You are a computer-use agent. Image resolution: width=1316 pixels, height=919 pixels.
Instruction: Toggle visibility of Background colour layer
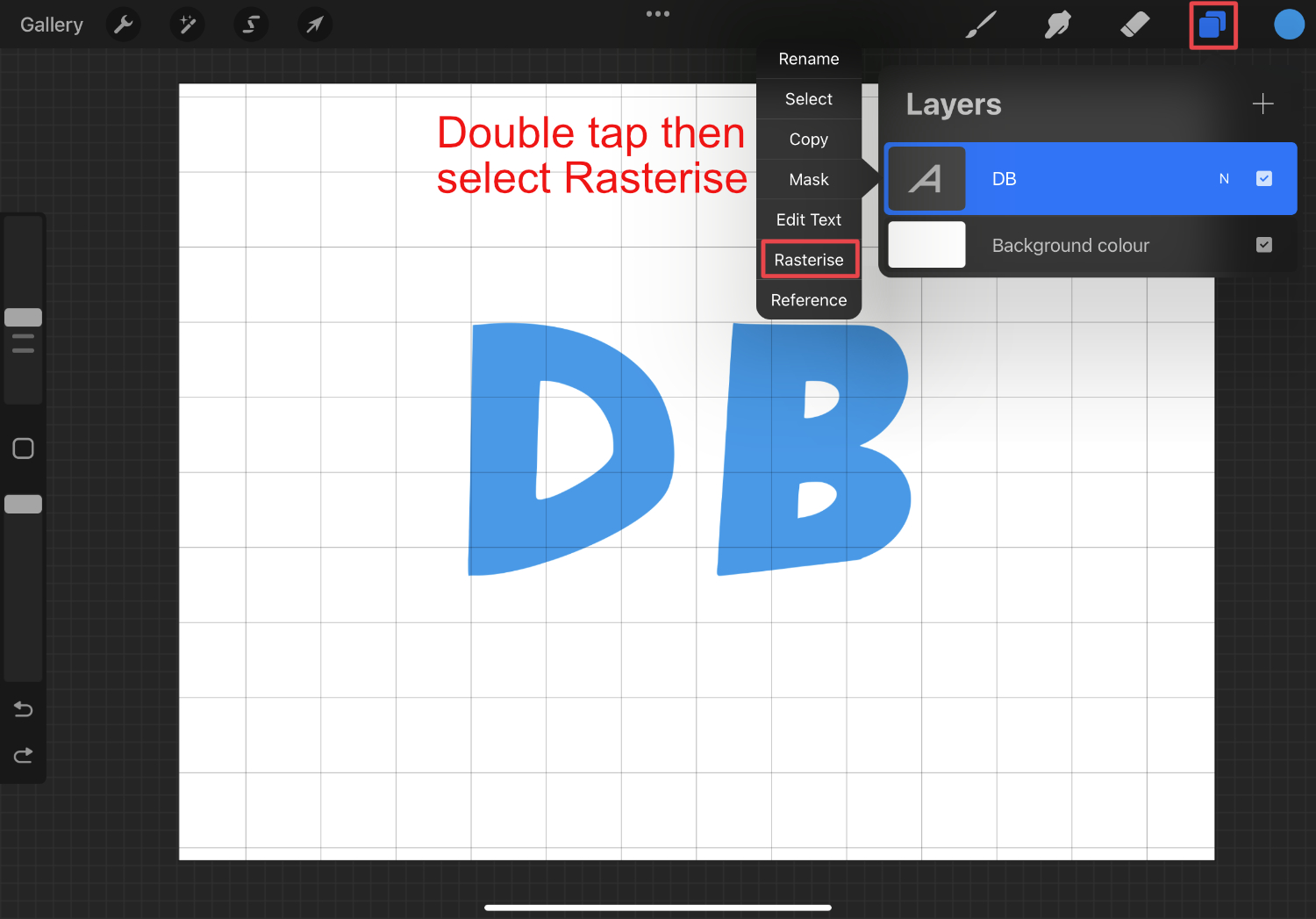[x=1264, y=245]
